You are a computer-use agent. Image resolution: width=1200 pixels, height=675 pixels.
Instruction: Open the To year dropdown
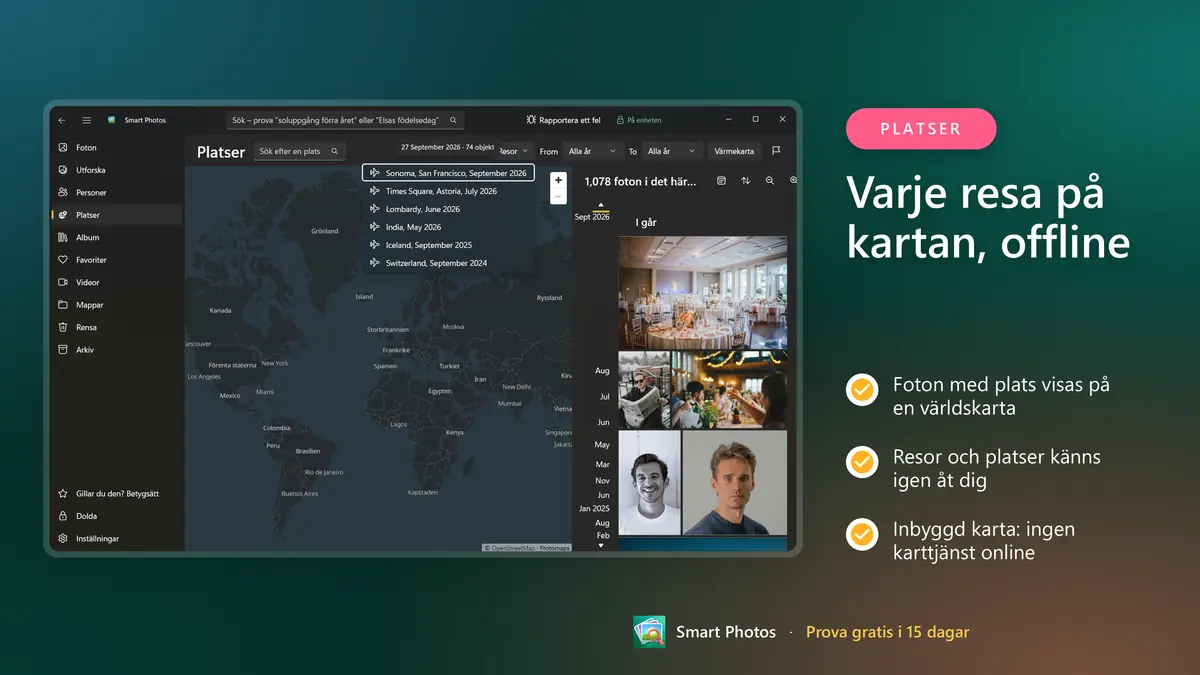pos(672,151)
